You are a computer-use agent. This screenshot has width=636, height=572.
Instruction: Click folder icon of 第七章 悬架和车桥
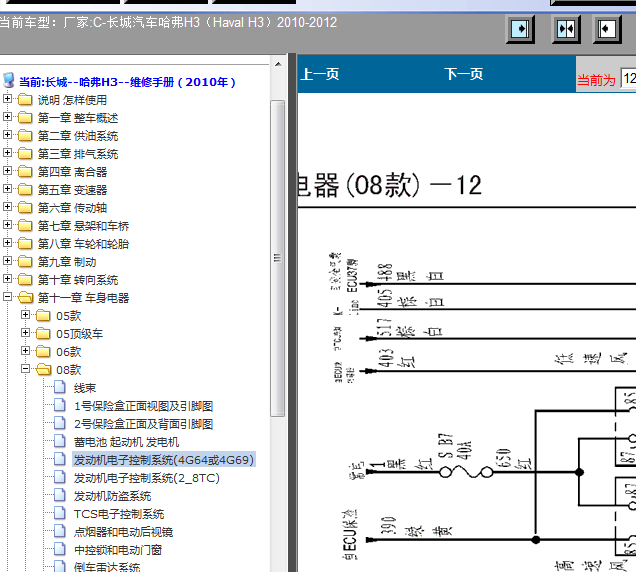coord(25,225)
